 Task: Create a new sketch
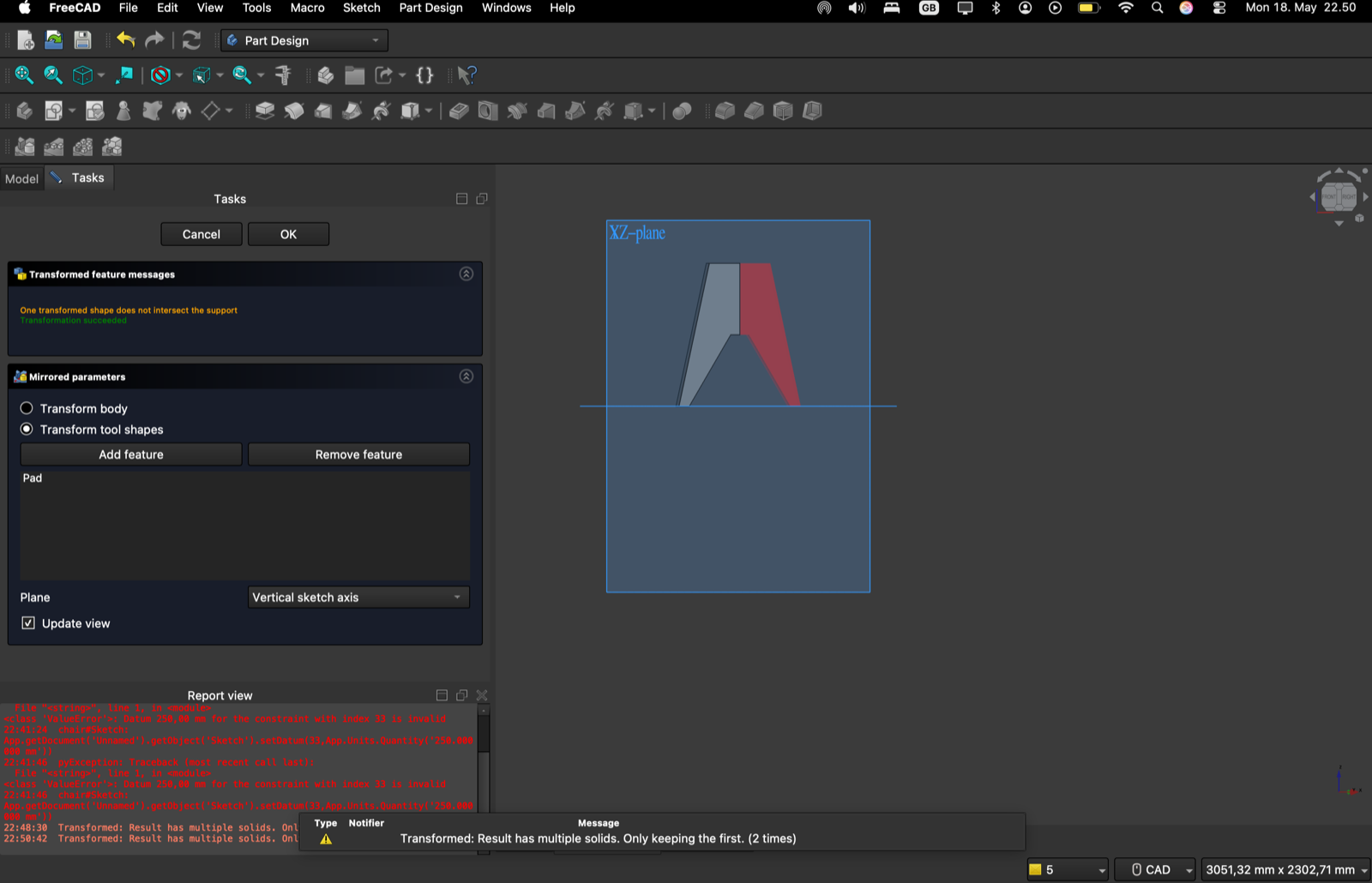pyautogui.click(x=54, y=111)
